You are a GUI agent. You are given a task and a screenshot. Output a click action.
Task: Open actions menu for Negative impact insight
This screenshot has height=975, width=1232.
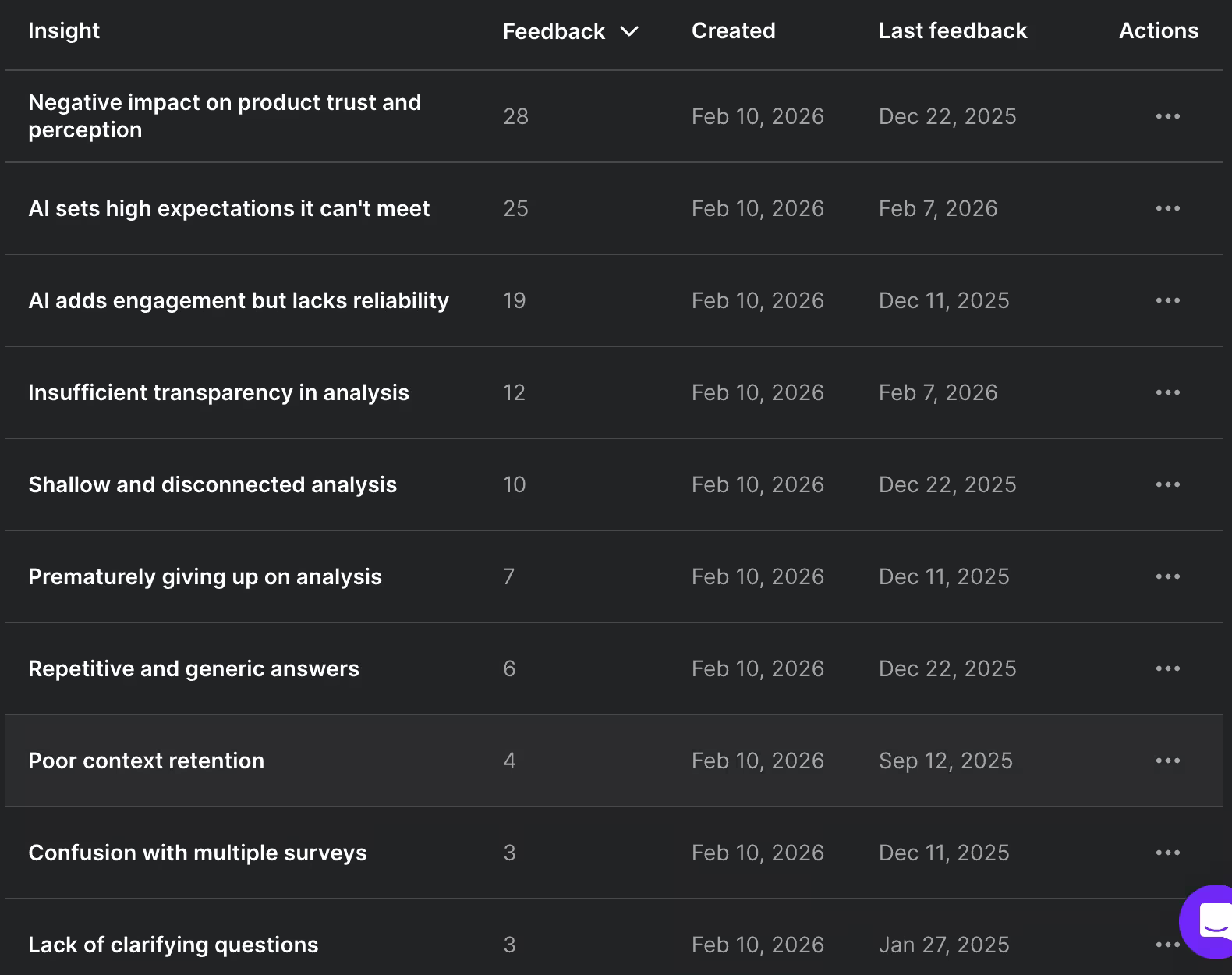(x=1167, y=116)
